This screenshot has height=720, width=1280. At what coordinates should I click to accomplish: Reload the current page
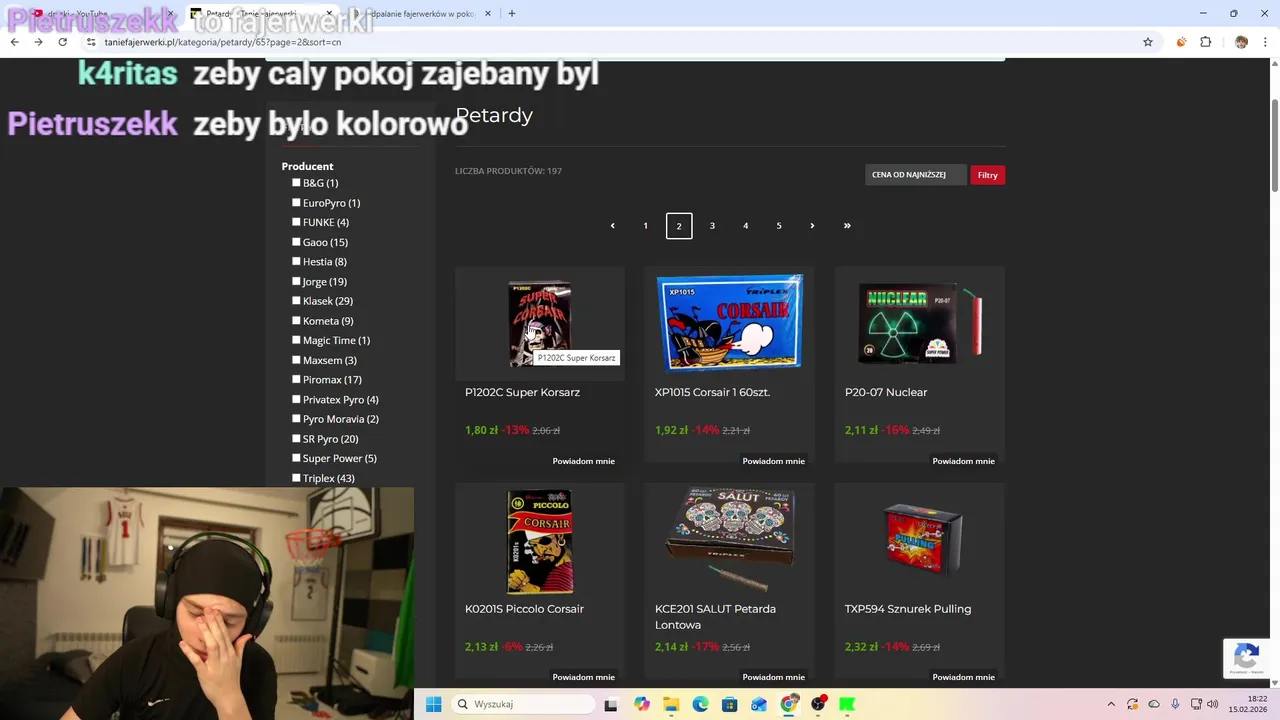tap(62, 42)
